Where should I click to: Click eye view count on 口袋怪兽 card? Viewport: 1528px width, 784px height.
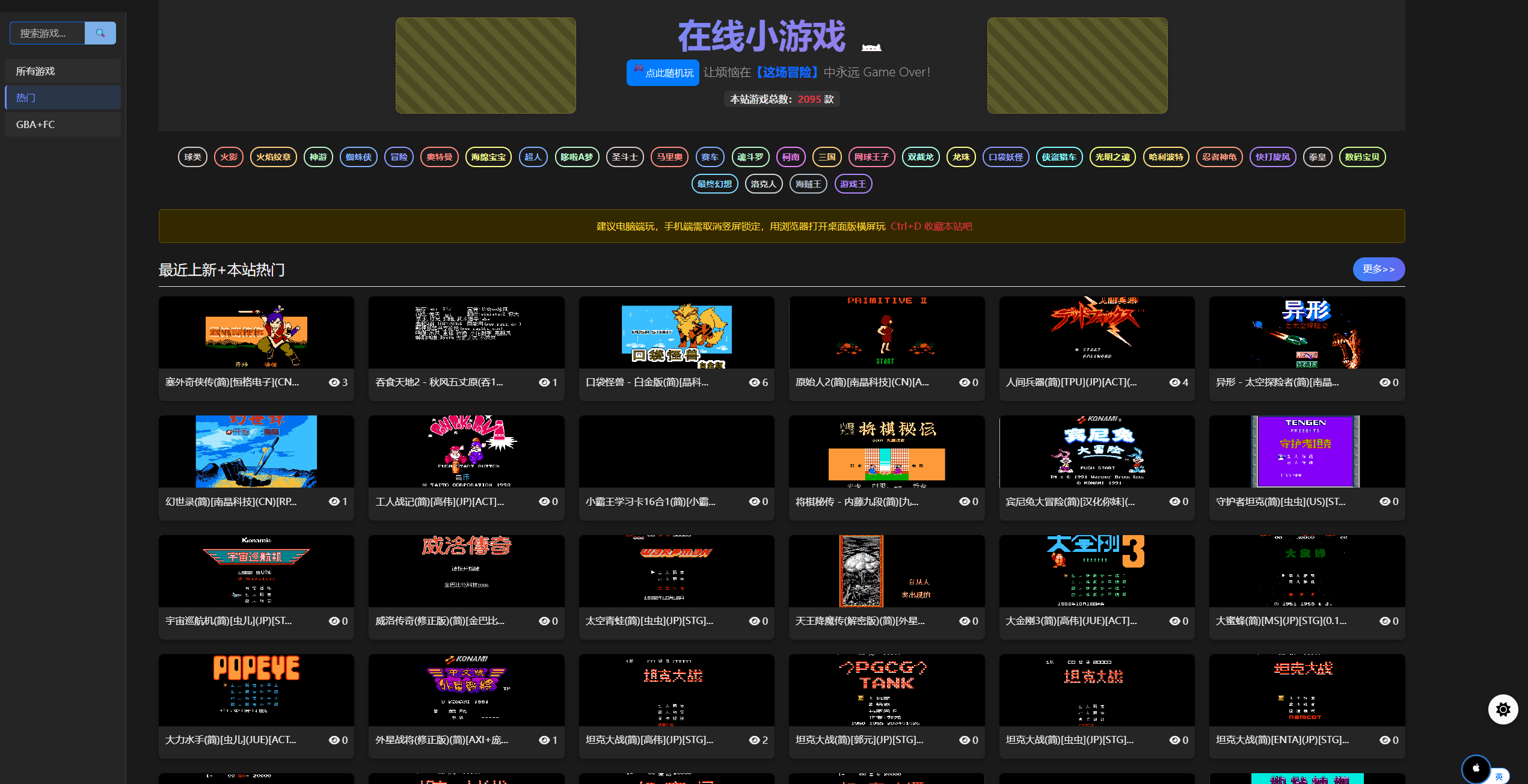tap(758, 382)
